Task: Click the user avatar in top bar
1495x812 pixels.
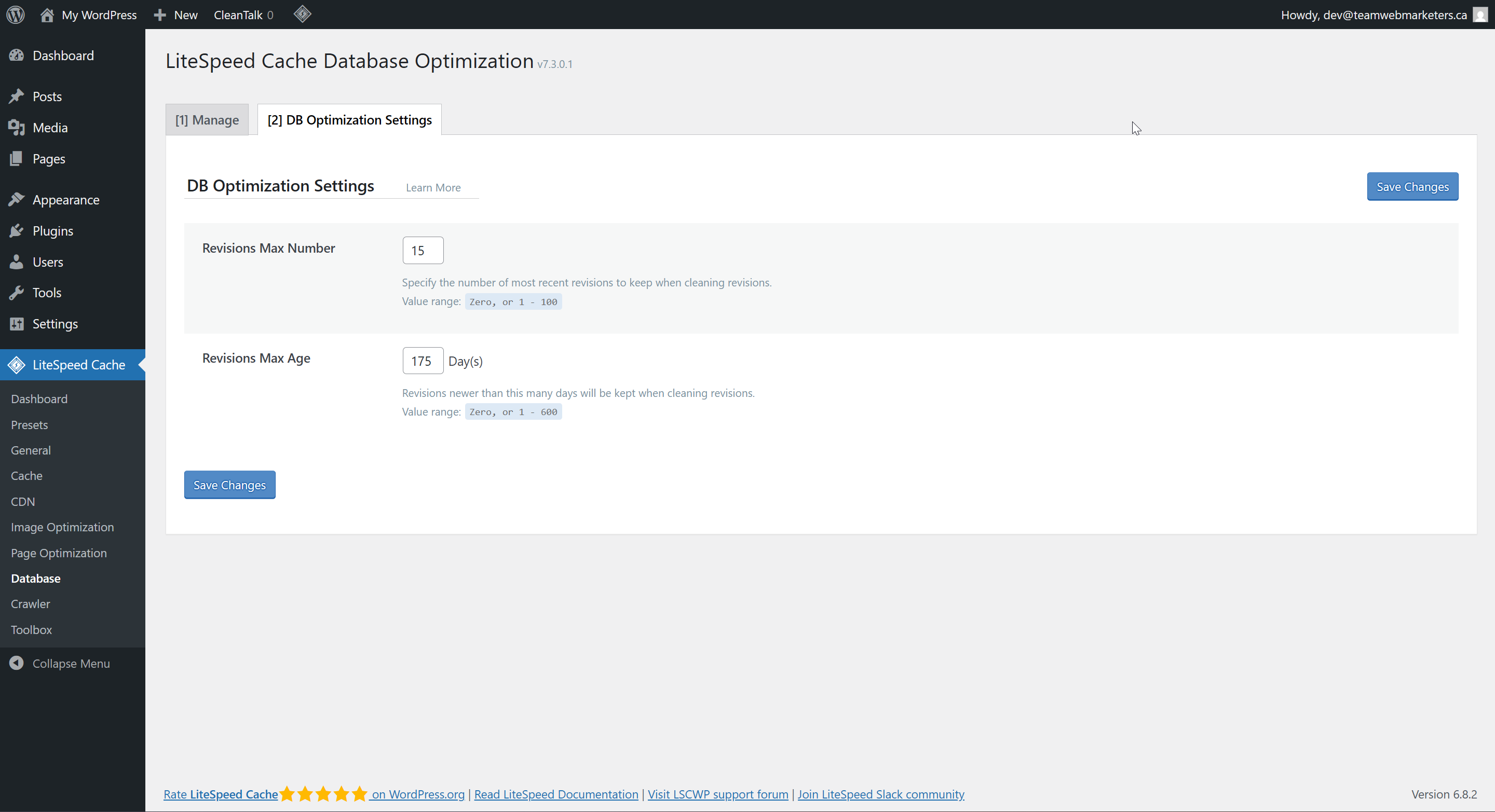Action: coord(1480,15)
